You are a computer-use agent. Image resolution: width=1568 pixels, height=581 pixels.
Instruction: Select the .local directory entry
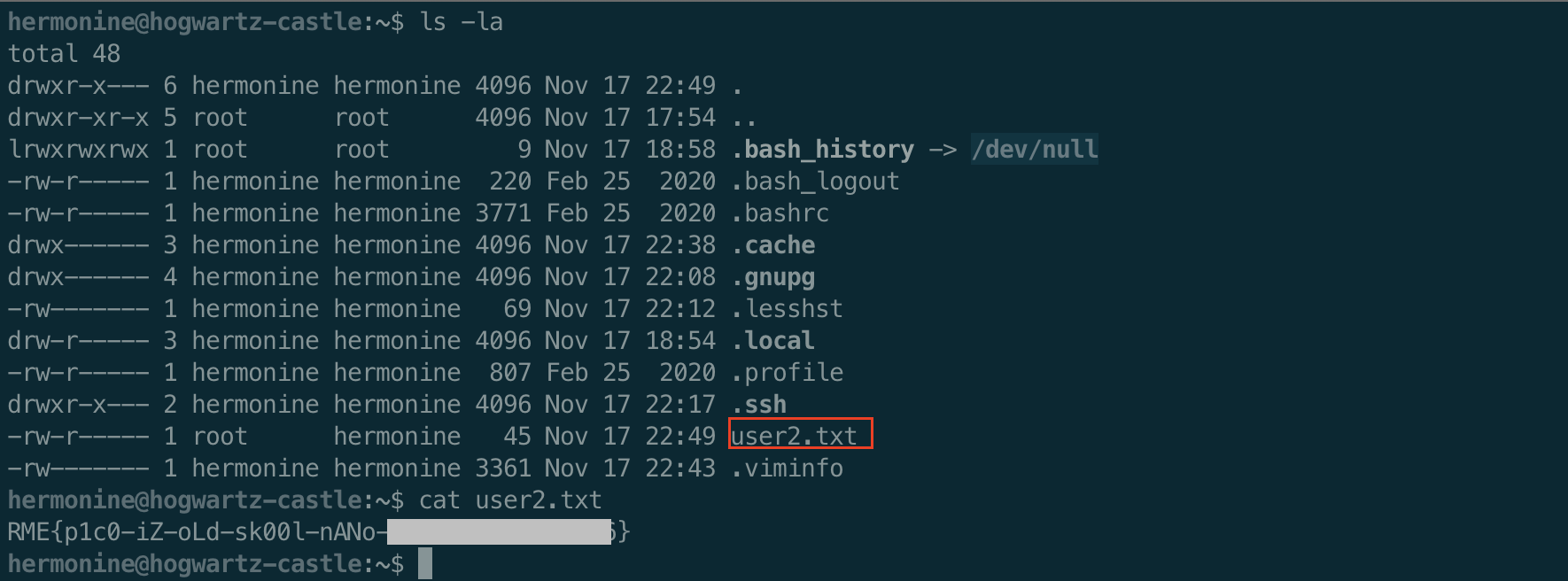pyautogui.click(x=773, y=341)
